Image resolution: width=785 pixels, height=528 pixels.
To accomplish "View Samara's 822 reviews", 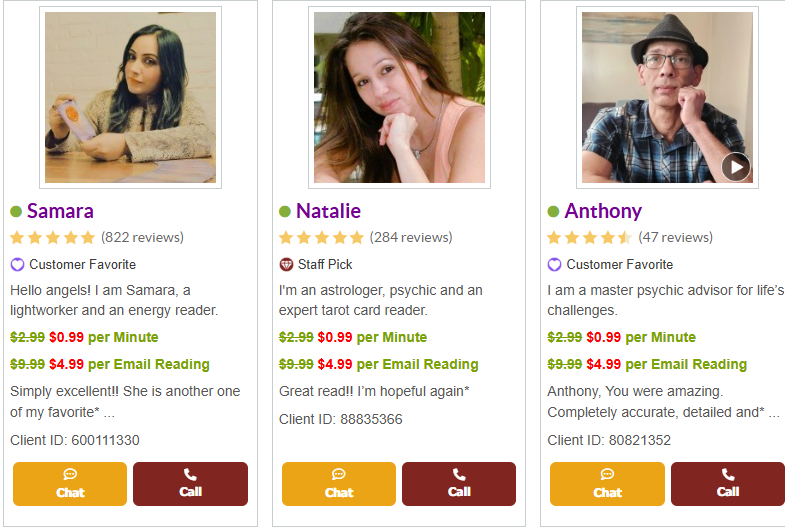I will click(x=142, y=238).
